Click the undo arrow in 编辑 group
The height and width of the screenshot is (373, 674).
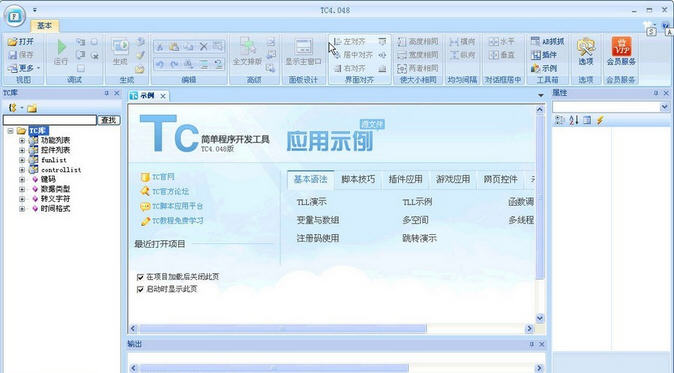pos(159,64)
